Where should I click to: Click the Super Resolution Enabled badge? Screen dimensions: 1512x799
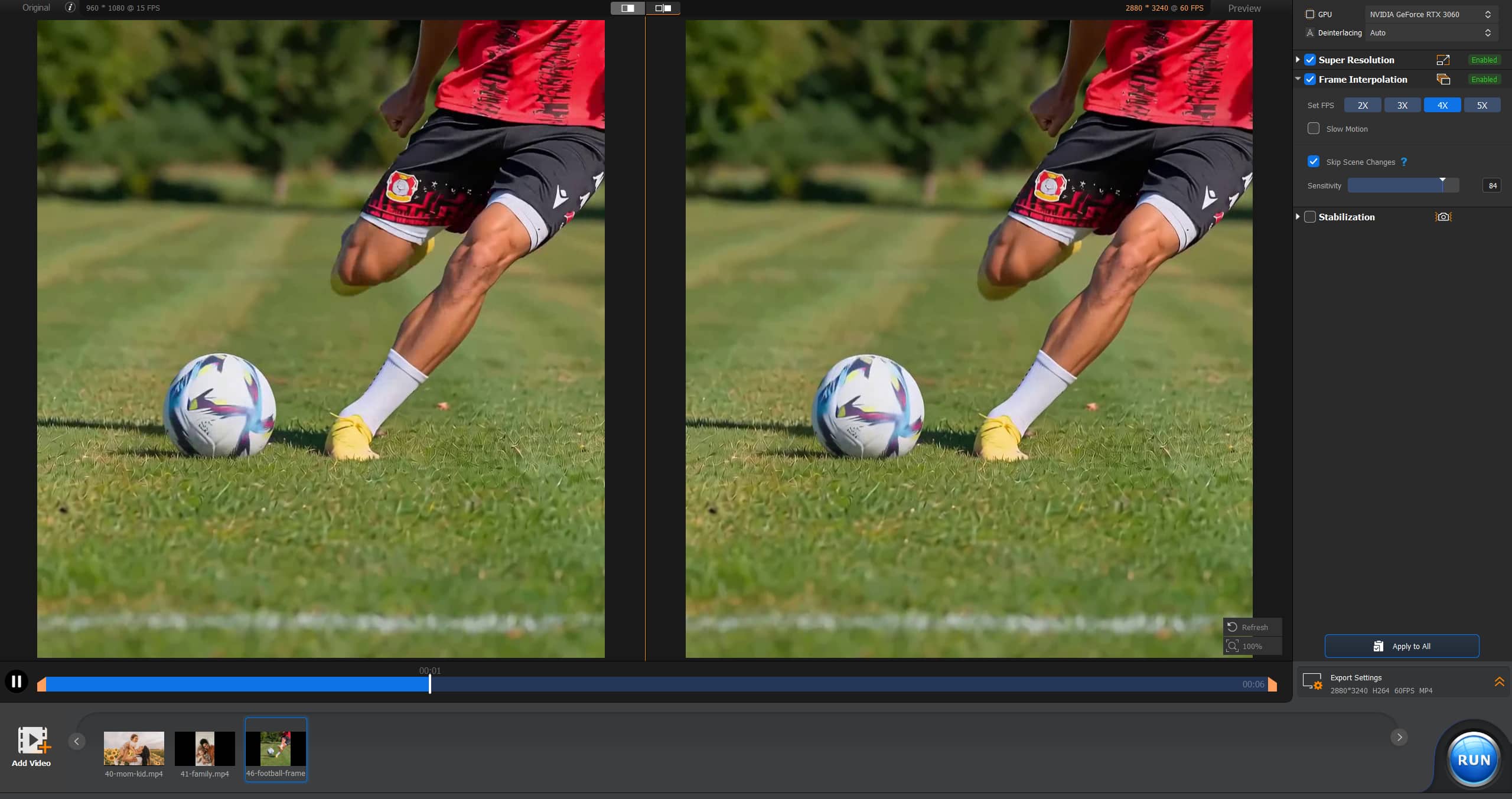coord(1484,60)
